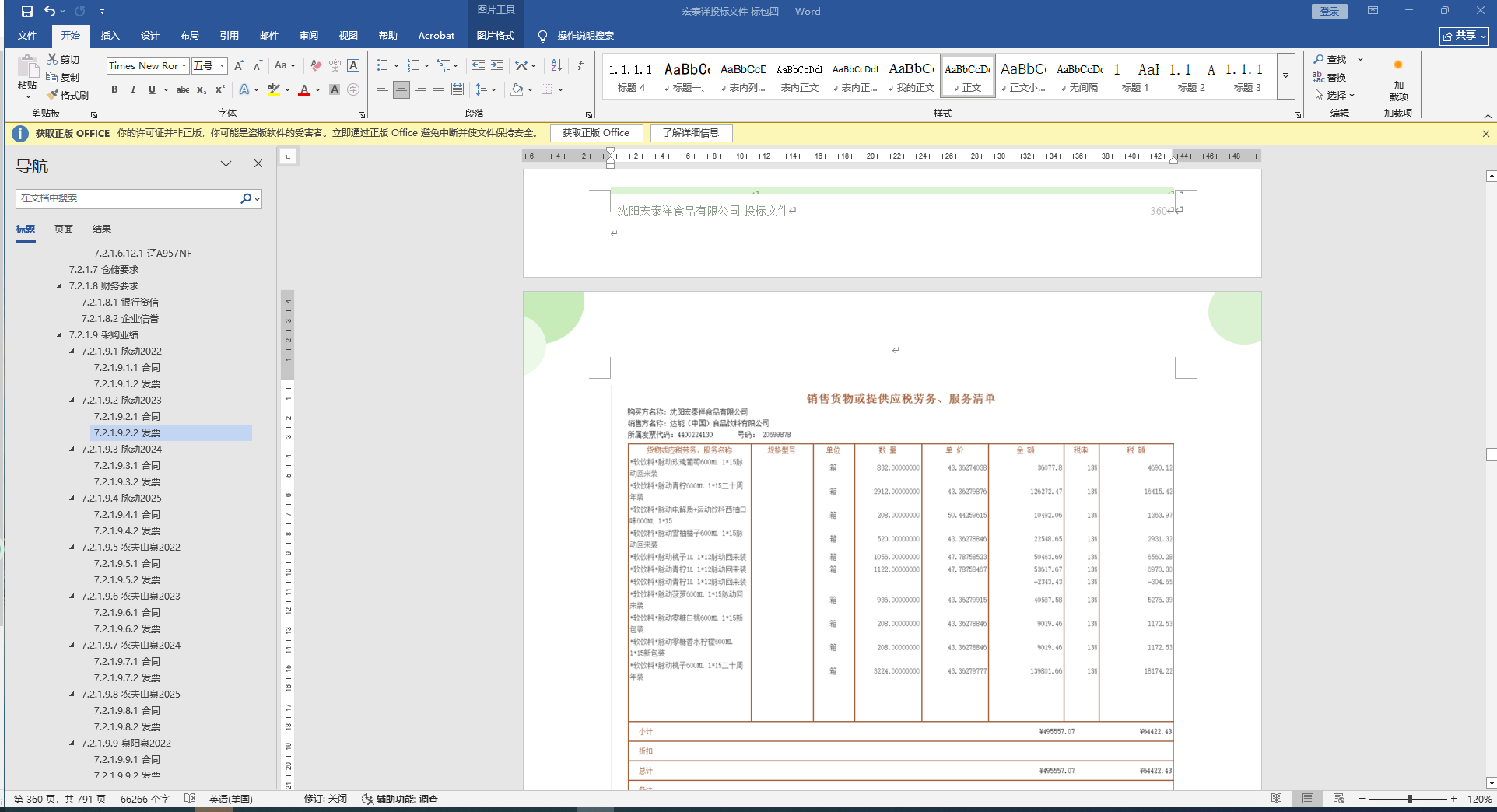Open Navigation pane options dropdown arrow
Image resolution: width=1497 pixels, height=812 pixels.
coord(226,163)
